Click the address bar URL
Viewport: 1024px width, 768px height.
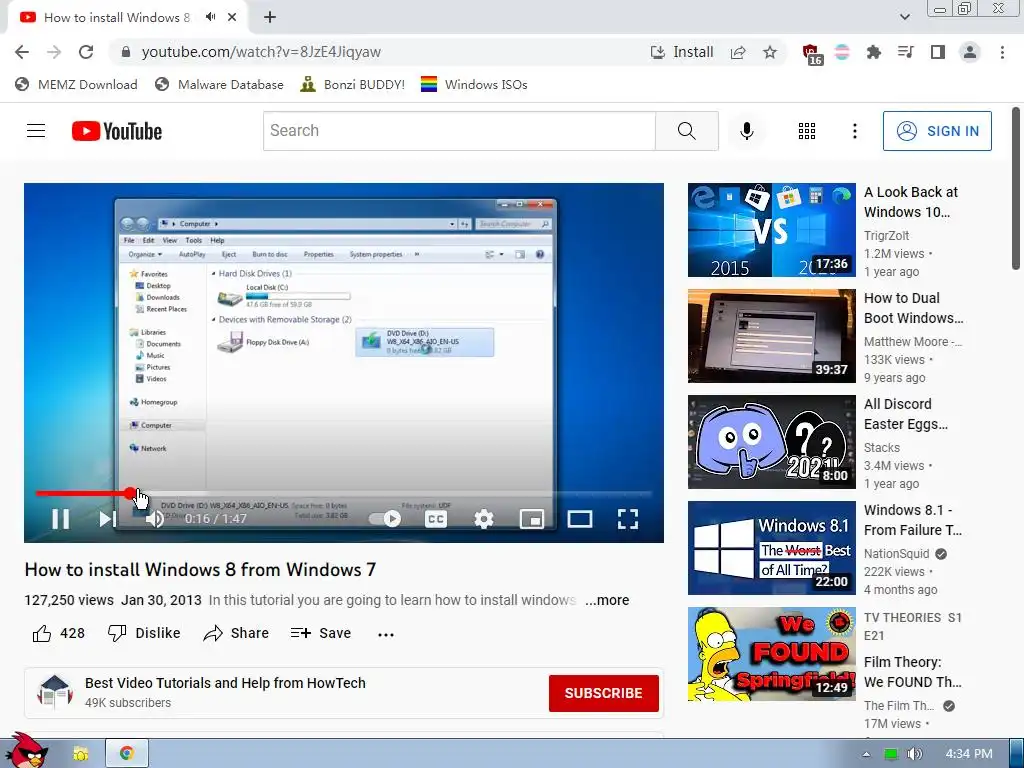[261, 52]
